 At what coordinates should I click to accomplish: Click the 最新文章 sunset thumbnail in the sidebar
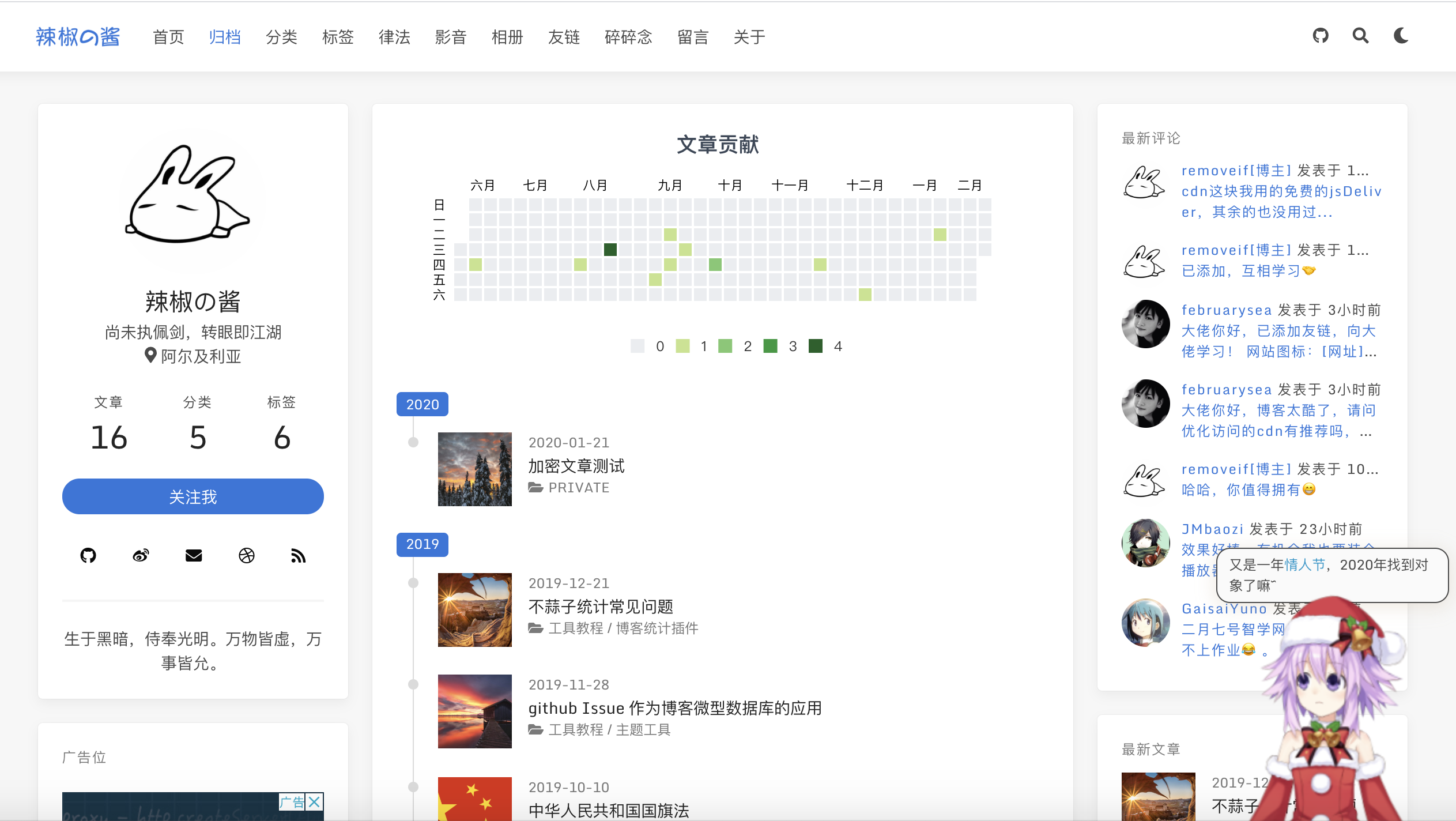coord(1159,797)
